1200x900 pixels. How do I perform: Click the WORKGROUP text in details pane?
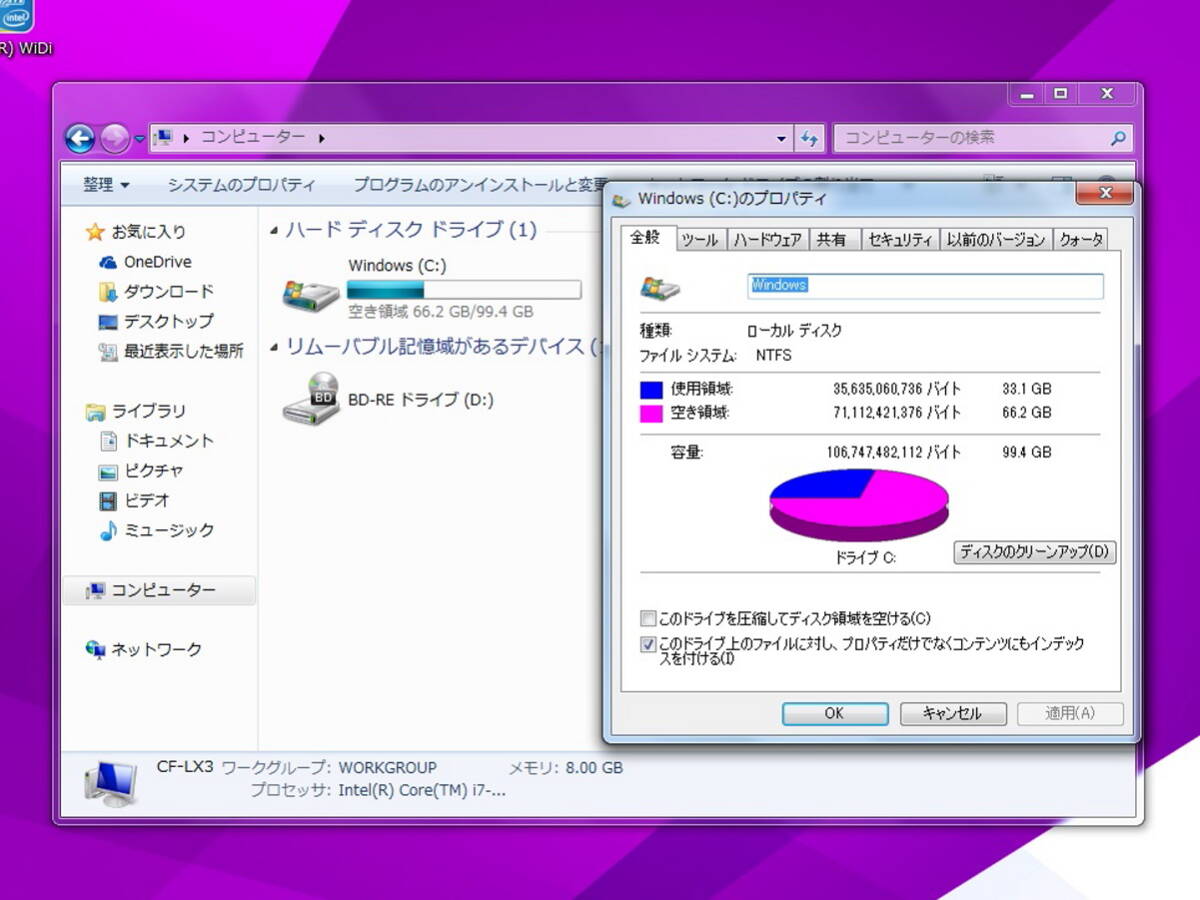tap(388, 768)
